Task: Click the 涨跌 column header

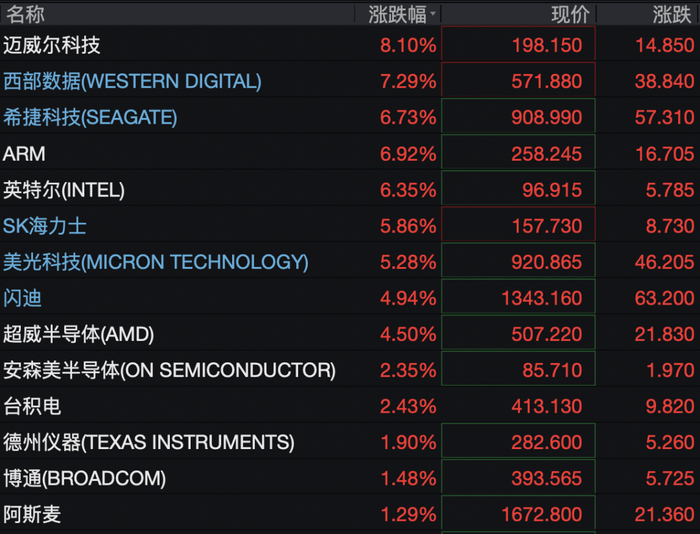Action: [x=671, y=14]
